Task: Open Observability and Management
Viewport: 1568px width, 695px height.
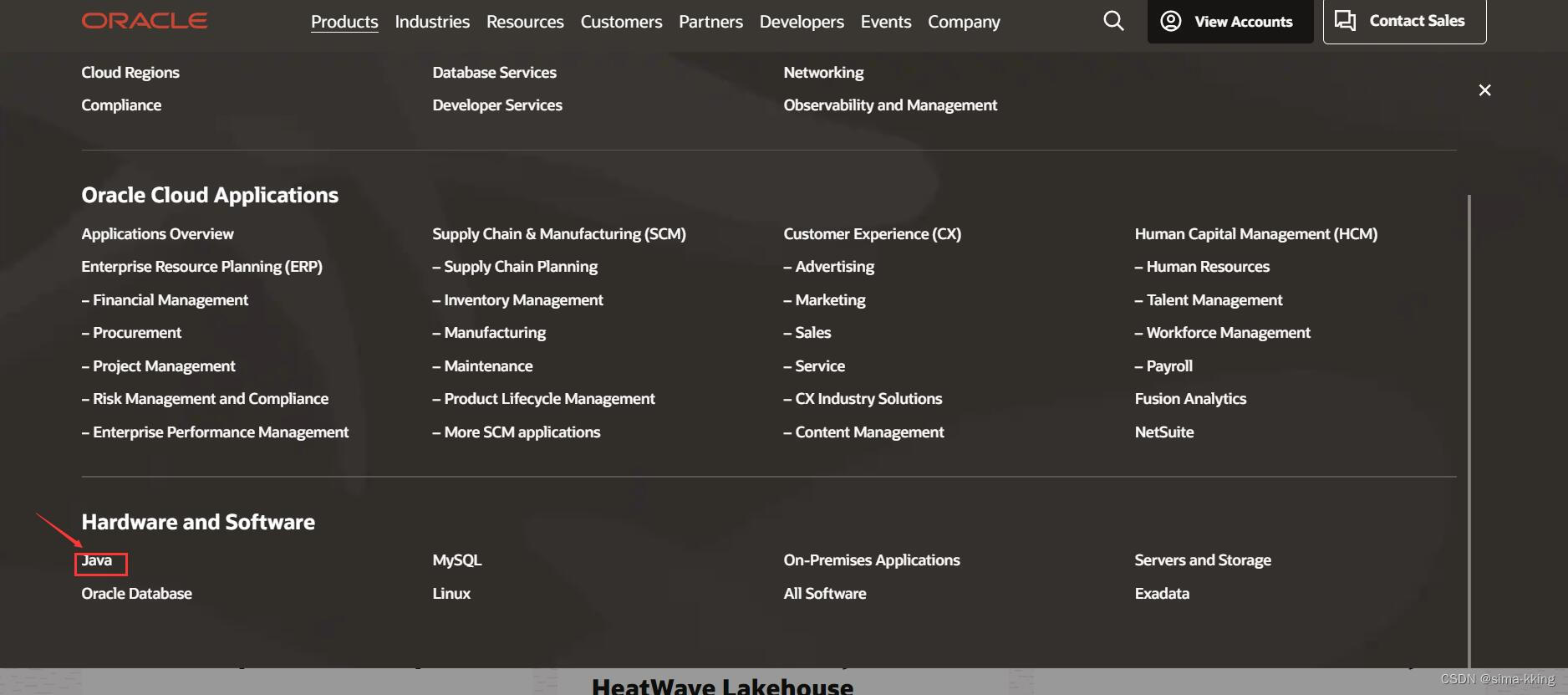Action: click(x=890, y=105)
